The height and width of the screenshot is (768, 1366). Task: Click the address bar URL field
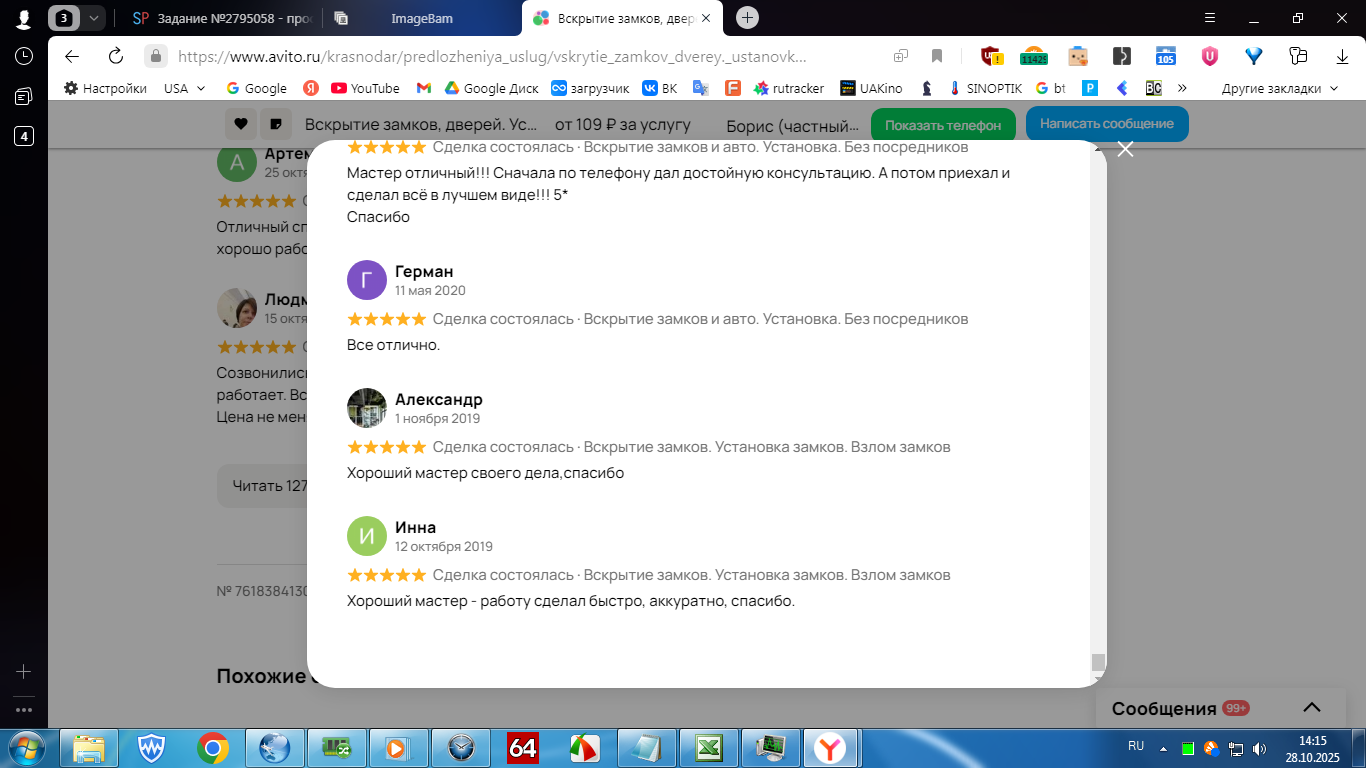(x=520, y=56)
